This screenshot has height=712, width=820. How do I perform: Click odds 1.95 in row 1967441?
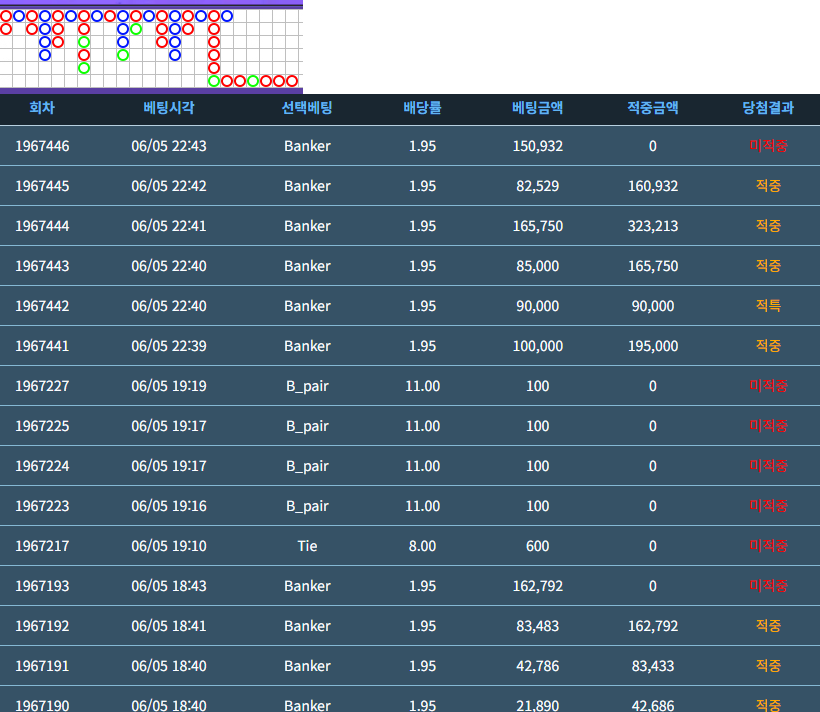click(x=423, y=346)
